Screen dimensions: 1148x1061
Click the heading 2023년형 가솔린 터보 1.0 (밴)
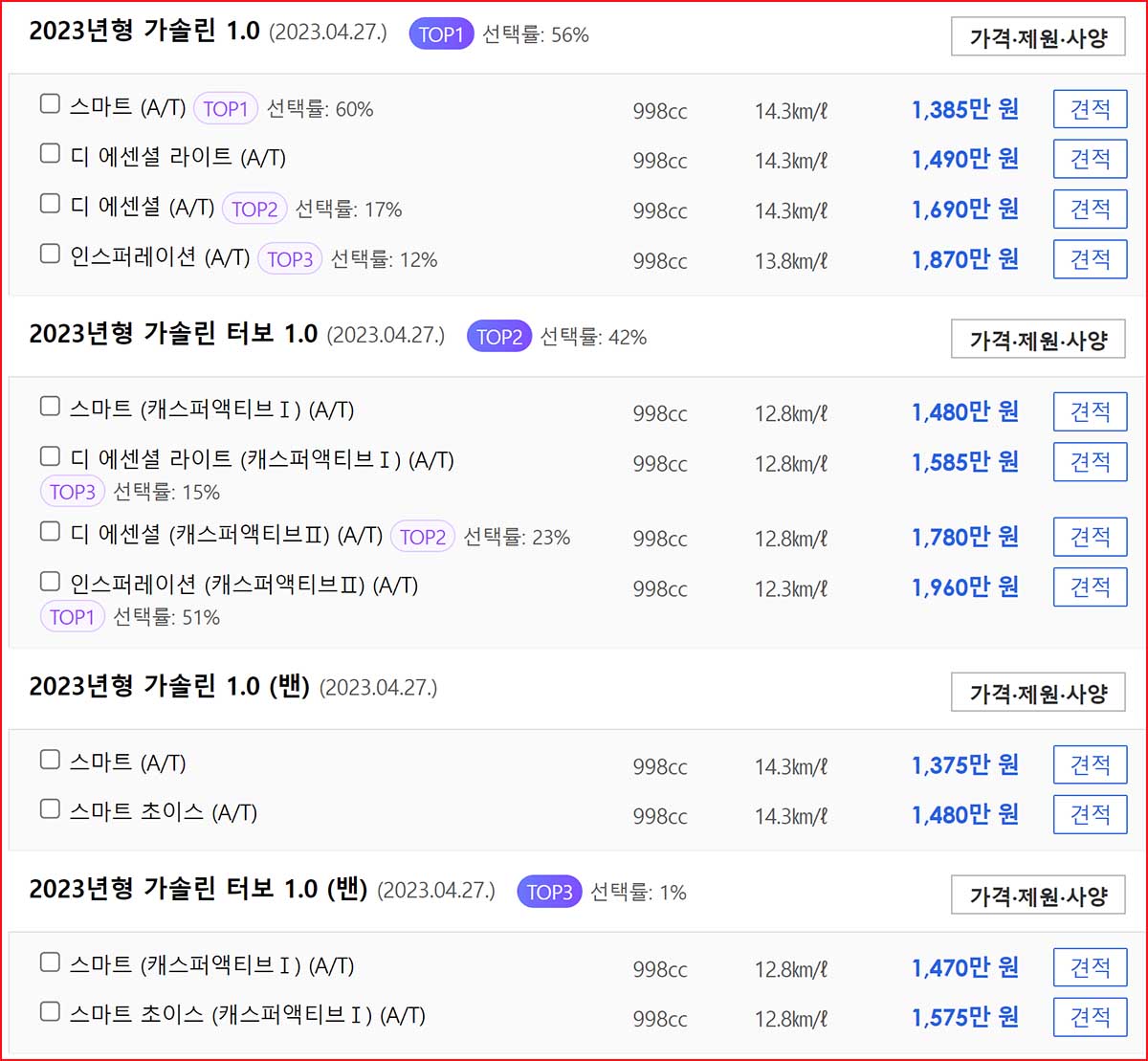198,889
